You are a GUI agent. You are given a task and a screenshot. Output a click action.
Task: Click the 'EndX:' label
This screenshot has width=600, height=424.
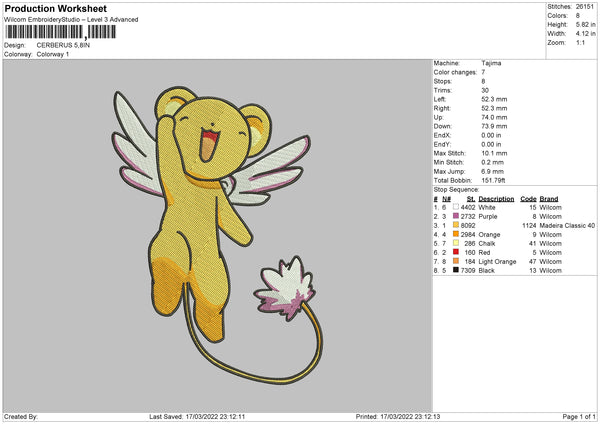click(442, 135)
